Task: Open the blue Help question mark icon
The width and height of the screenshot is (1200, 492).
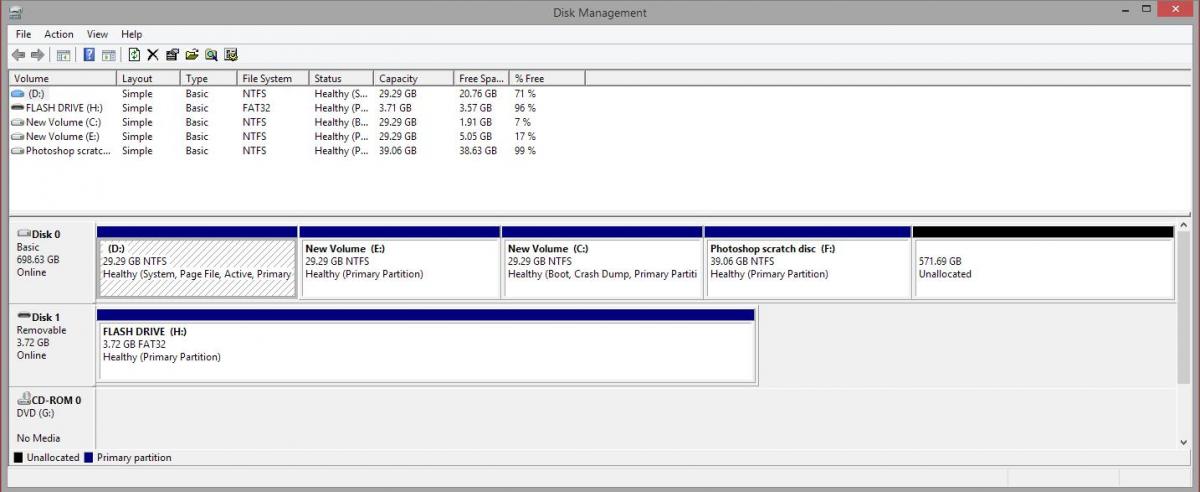Action: (89, 55)
